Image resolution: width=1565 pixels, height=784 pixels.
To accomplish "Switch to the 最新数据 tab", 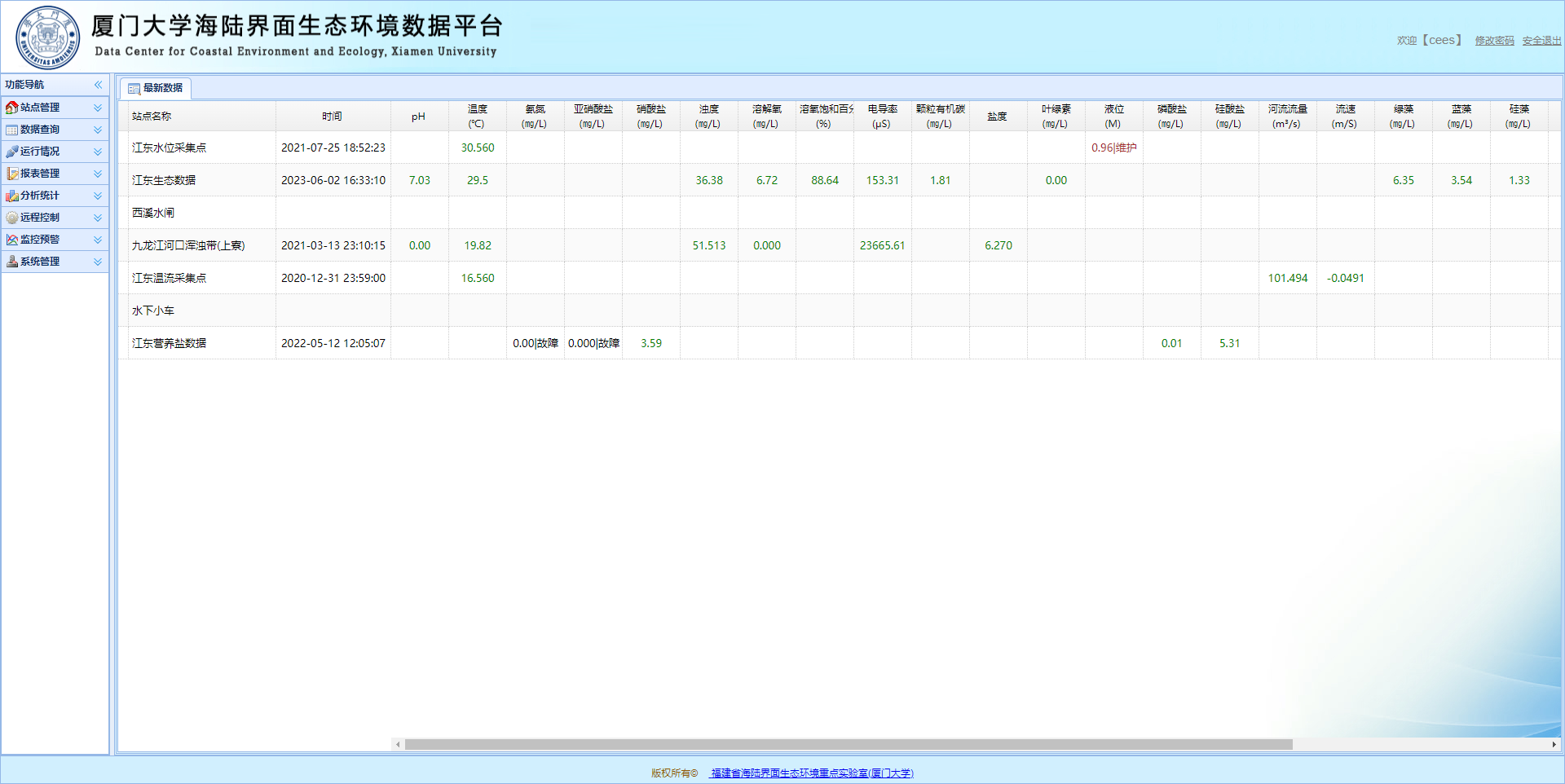I will (156, 88).
